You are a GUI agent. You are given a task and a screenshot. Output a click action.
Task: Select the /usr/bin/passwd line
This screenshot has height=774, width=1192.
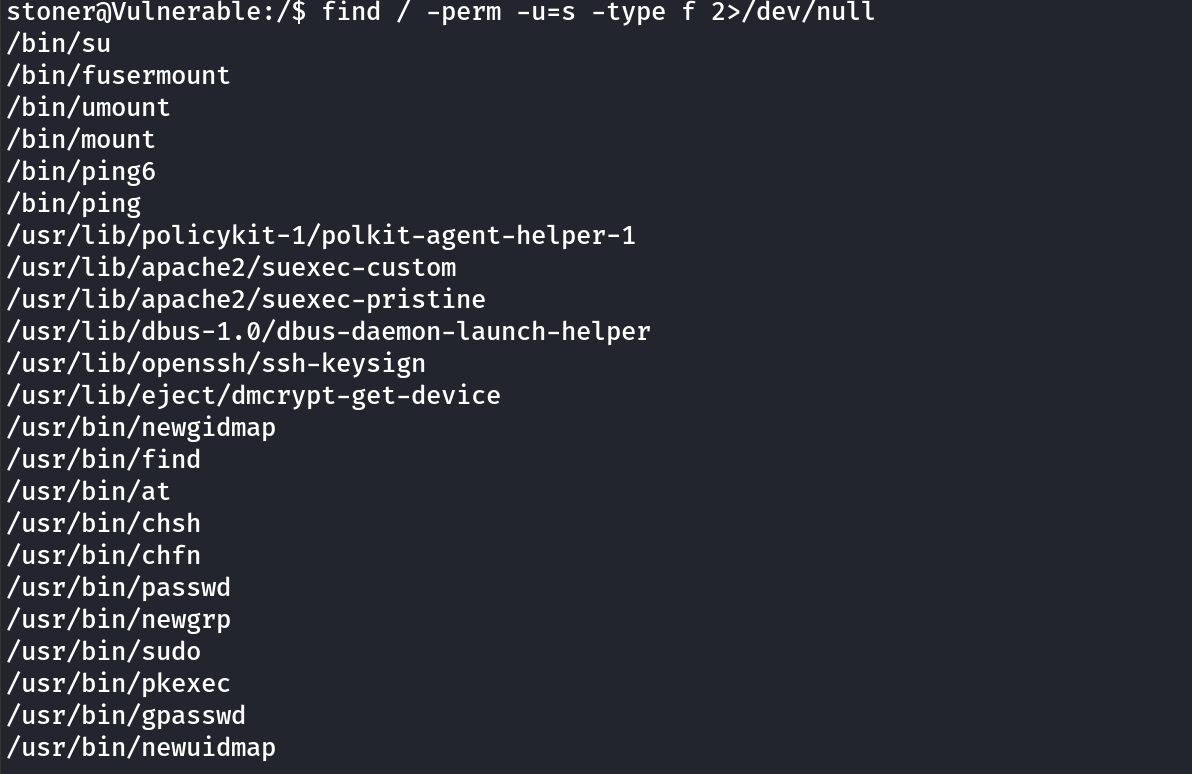118,588
